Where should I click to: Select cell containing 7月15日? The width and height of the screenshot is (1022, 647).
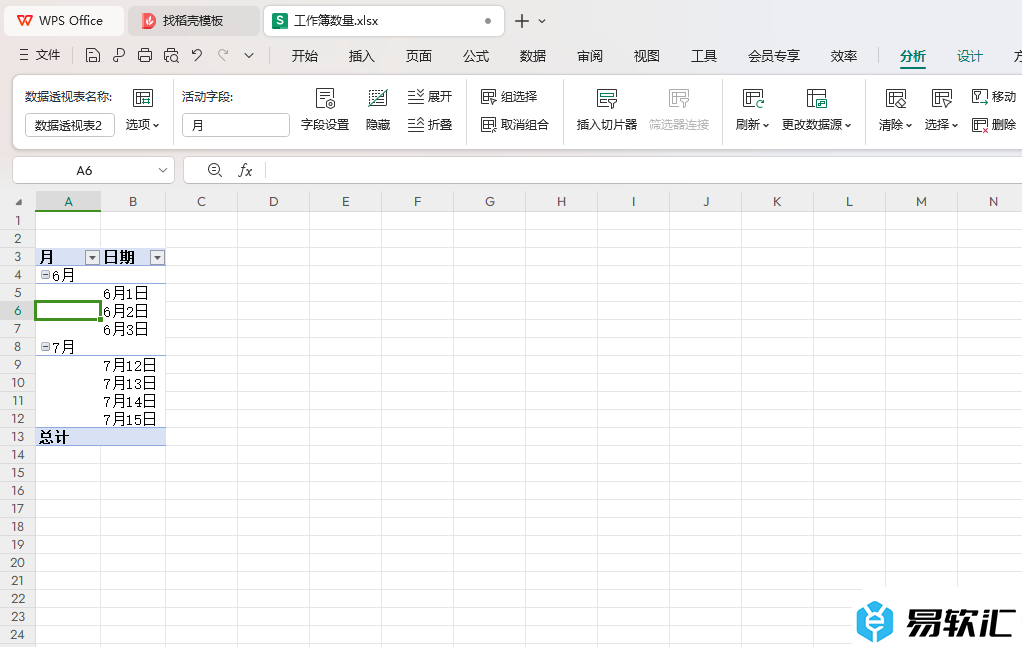pos(133,419)
